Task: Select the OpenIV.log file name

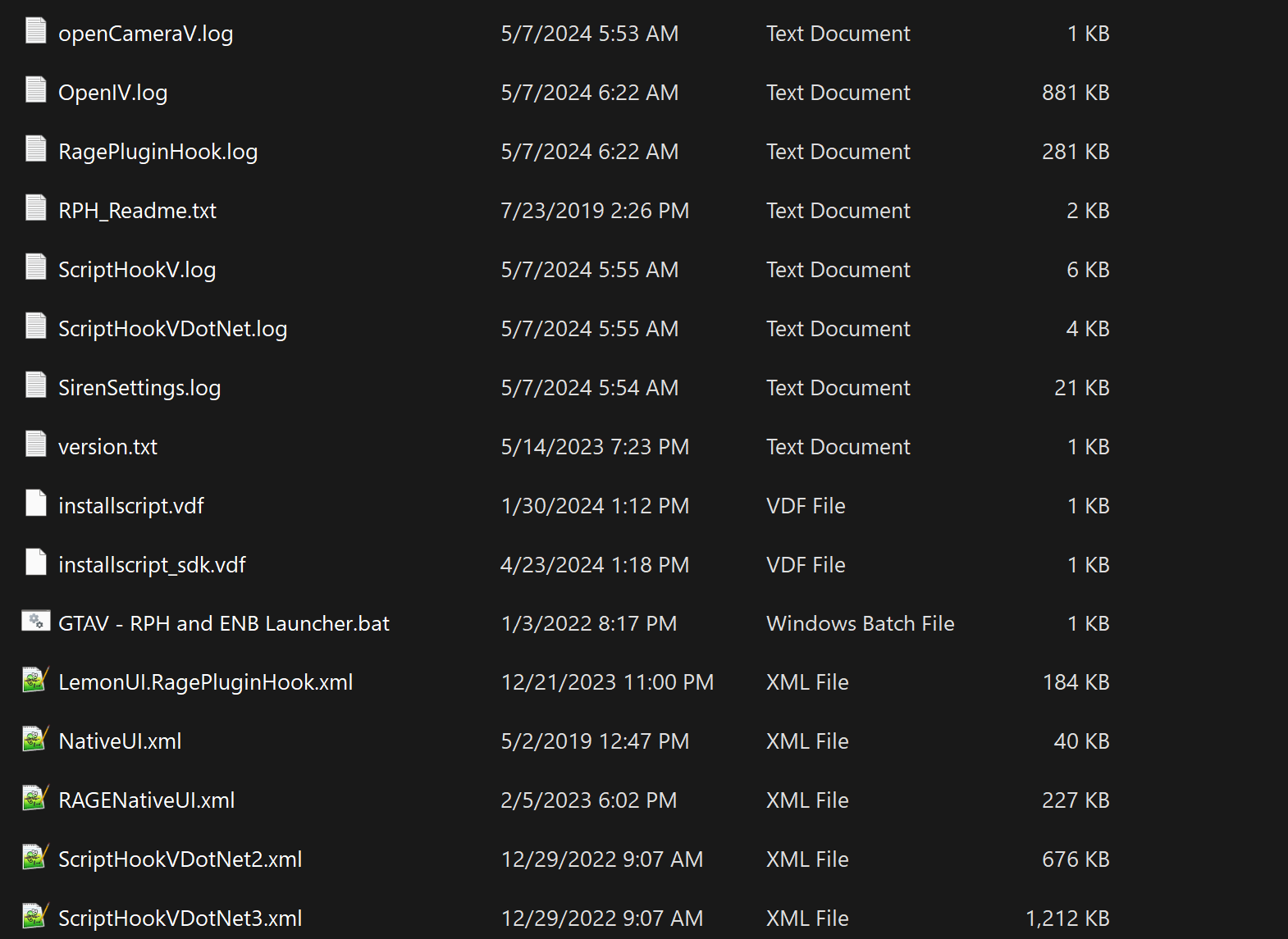Action: tap(112, 93)
